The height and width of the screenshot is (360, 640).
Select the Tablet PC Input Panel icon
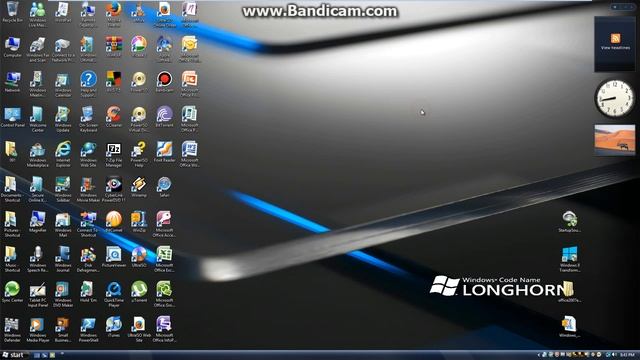(38, 294)
